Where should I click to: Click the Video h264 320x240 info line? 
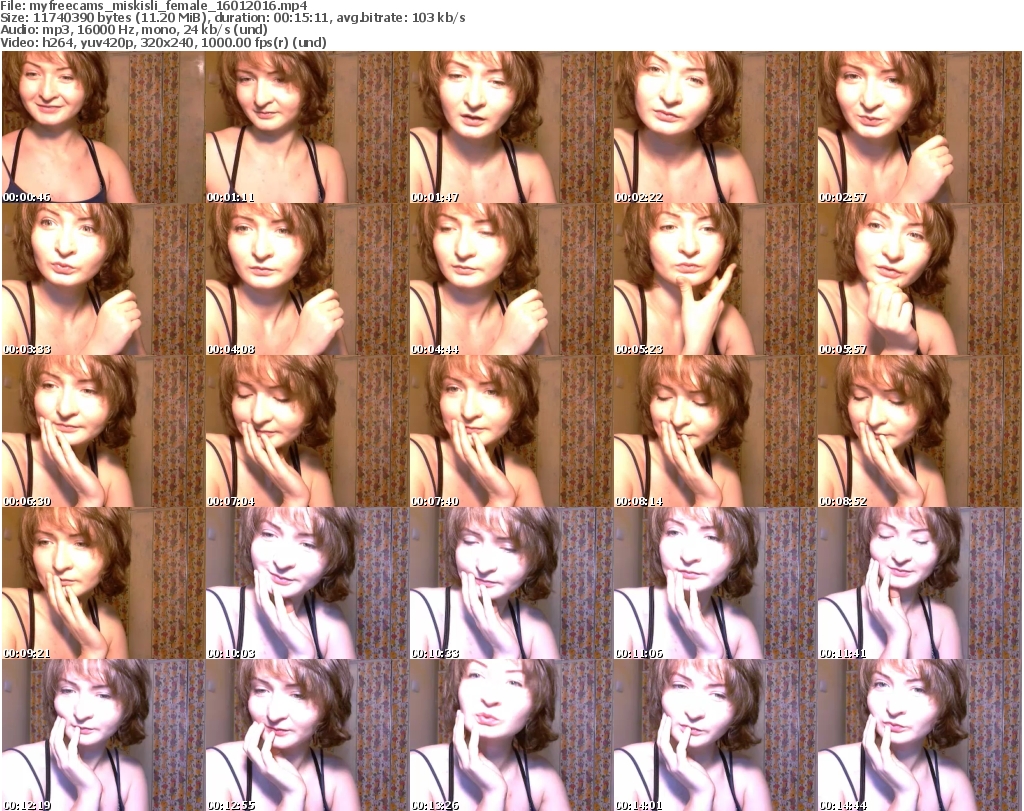[x=163, y=42]
